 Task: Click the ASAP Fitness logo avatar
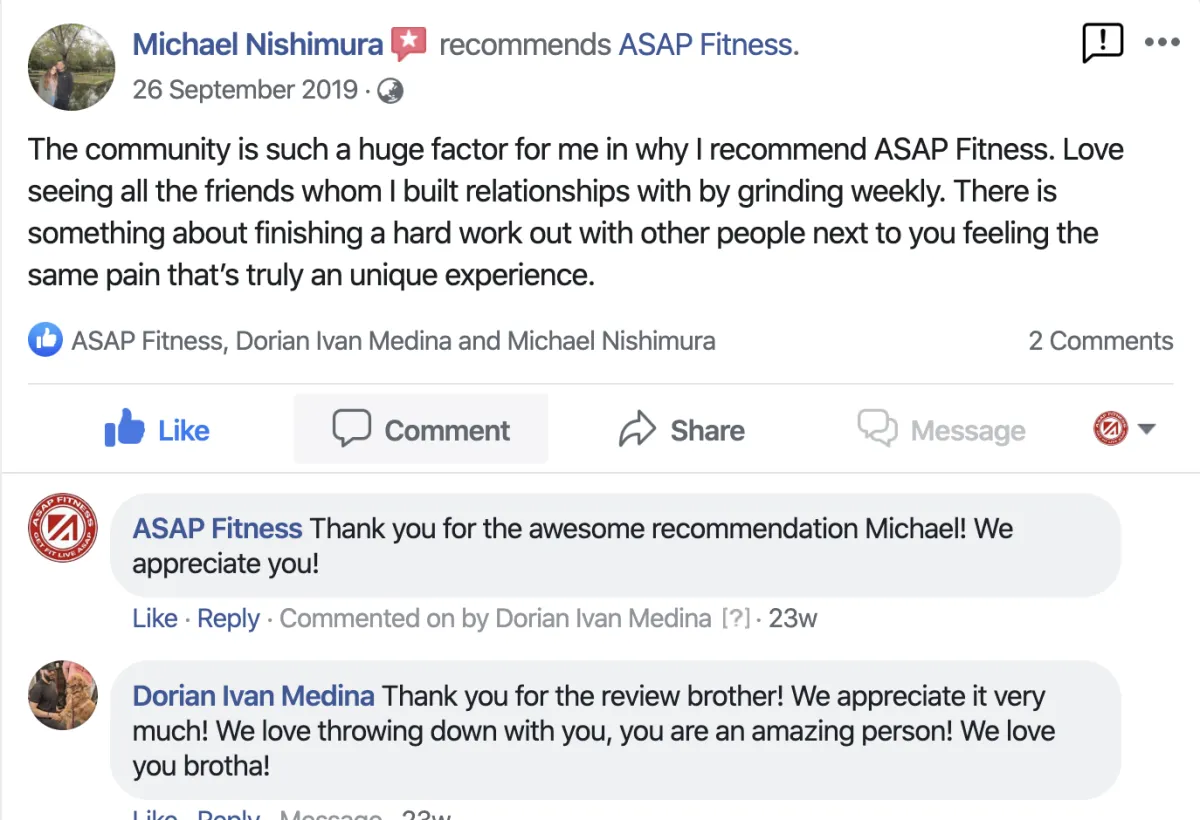click(x=62, y=528)
